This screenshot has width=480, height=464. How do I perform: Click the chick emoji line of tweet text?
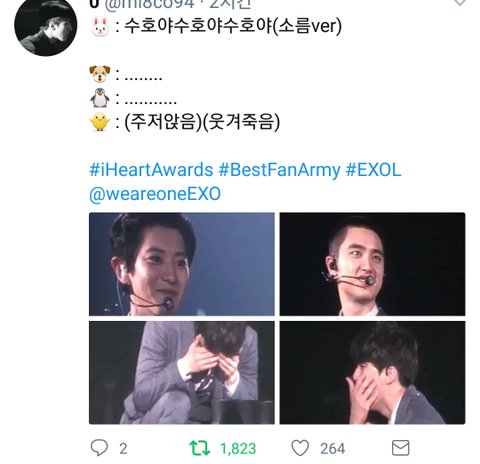coord(184,122)
